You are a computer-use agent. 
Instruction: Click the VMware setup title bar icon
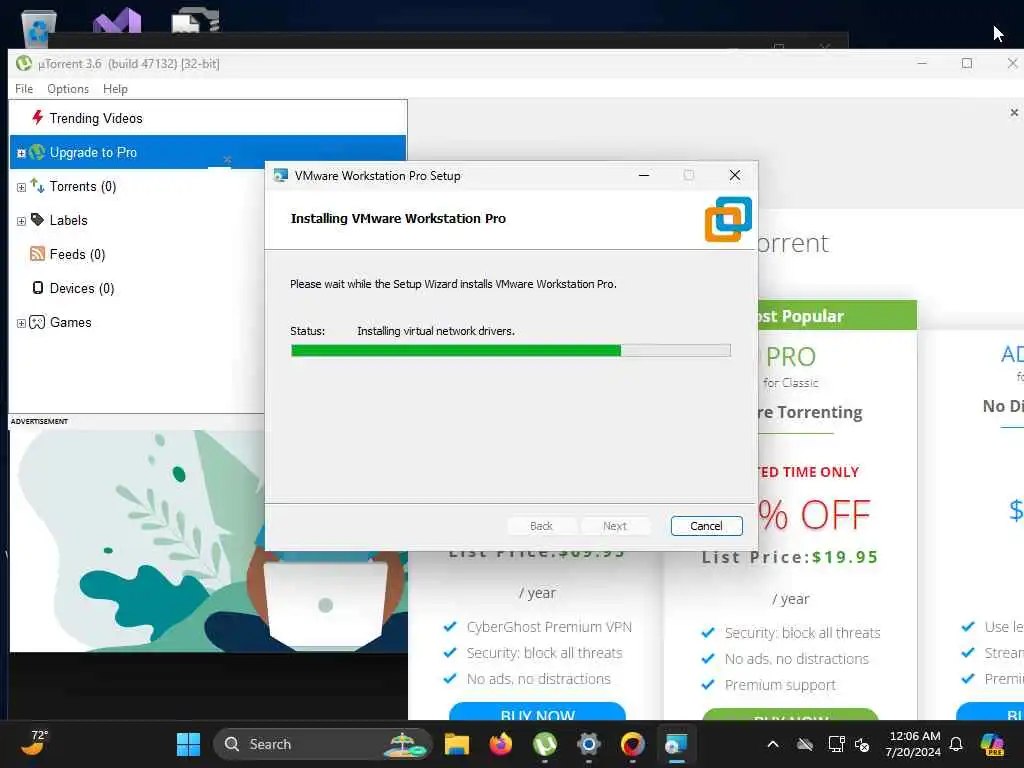coord(281,175)
